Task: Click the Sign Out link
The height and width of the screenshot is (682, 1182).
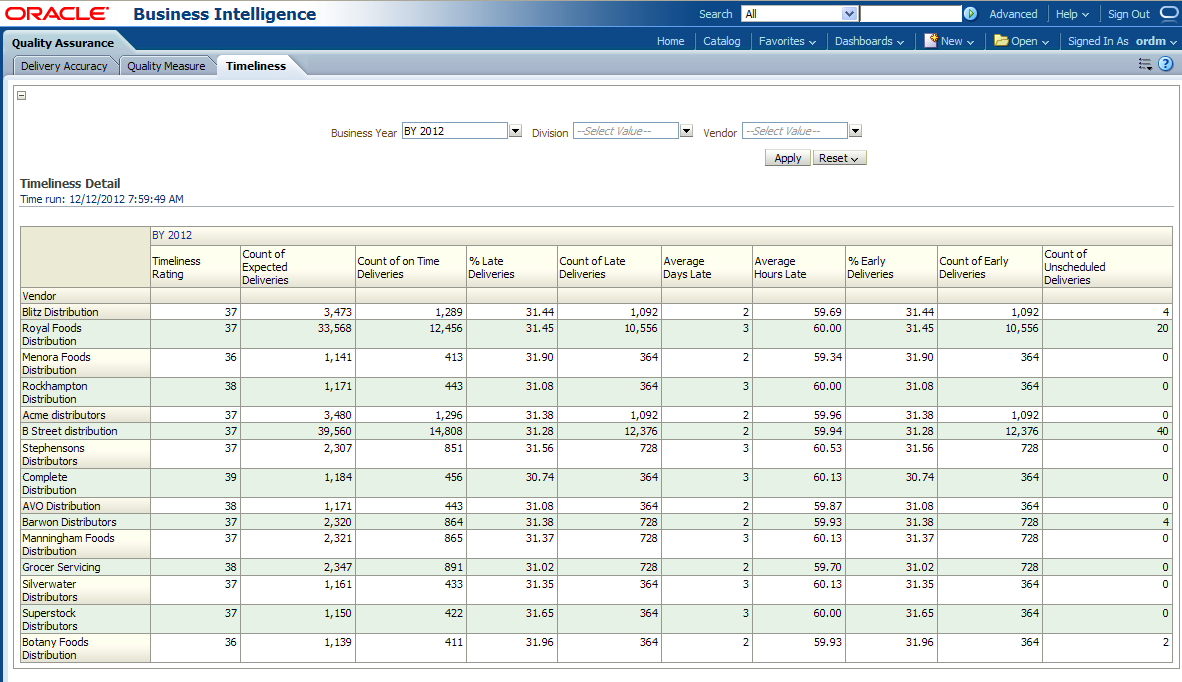Action: click(1128, 14)
